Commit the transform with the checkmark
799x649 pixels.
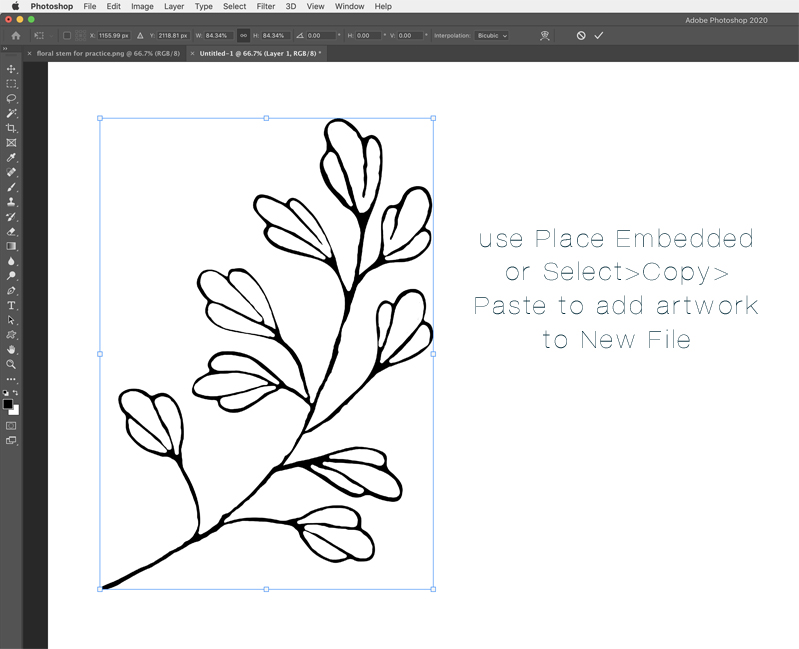[x=599, y=35]
